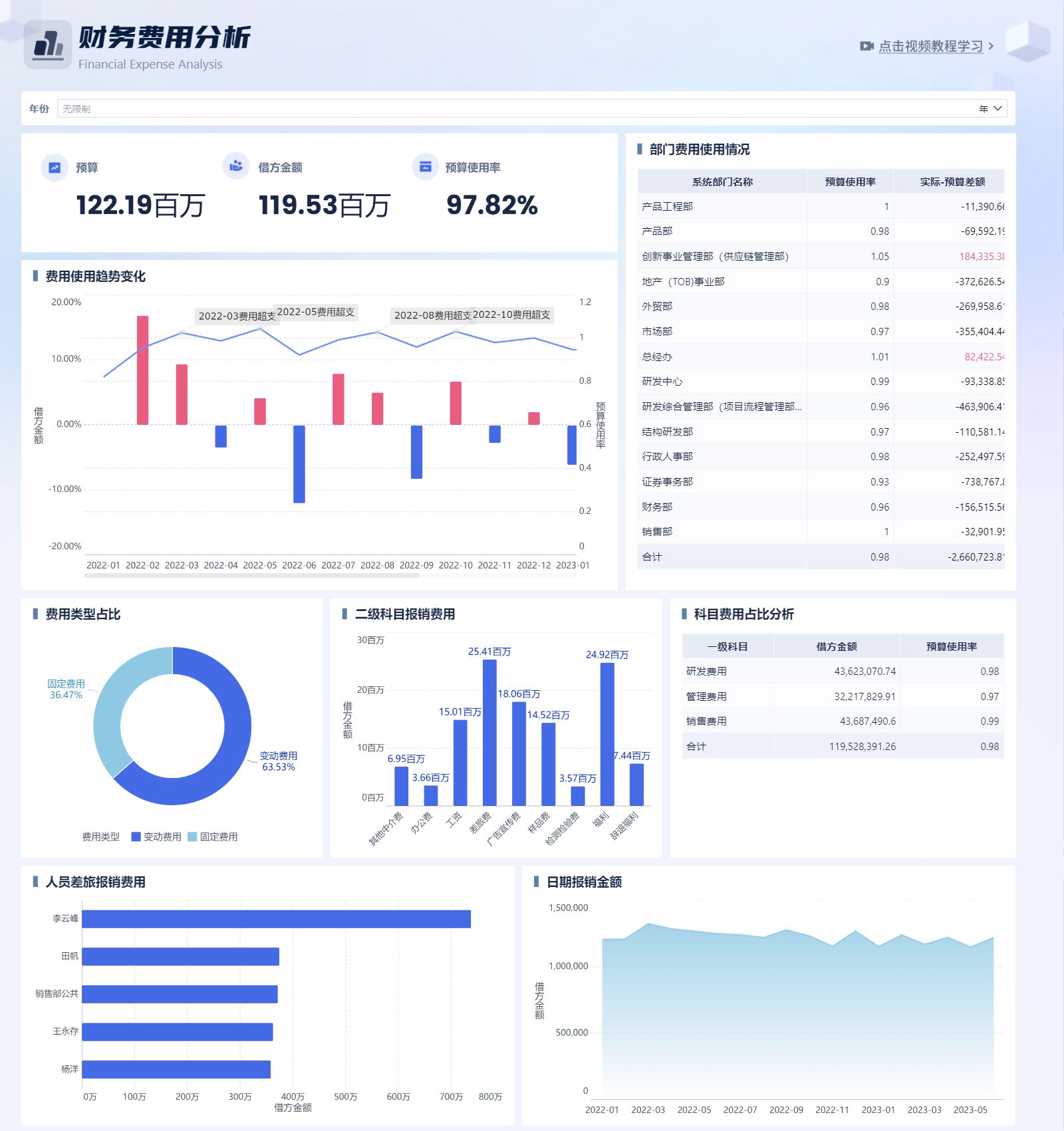Click the video camera icon in the header
1064x1131 pixels.
pyautogui.click(x=865, y=47)
